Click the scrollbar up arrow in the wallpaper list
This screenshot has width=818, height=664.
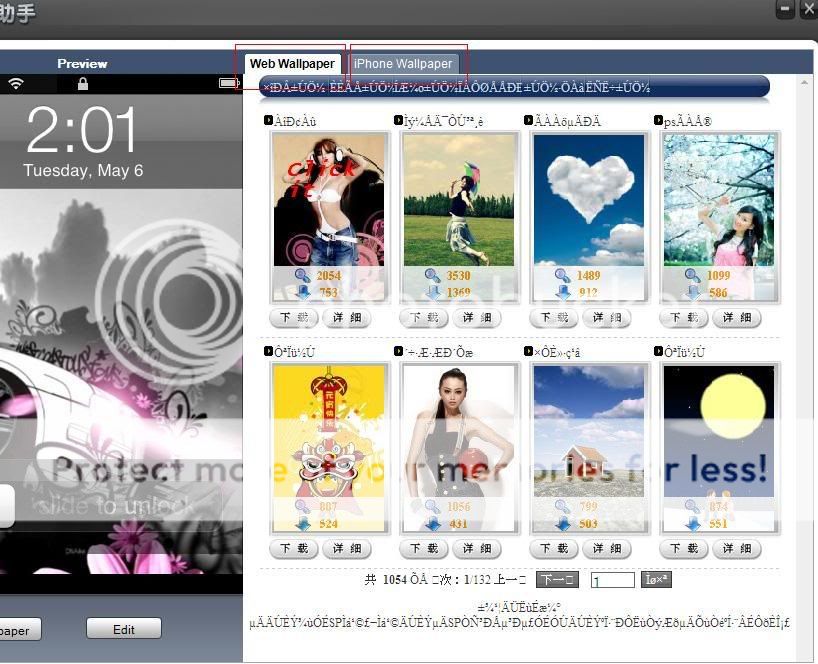804,82
